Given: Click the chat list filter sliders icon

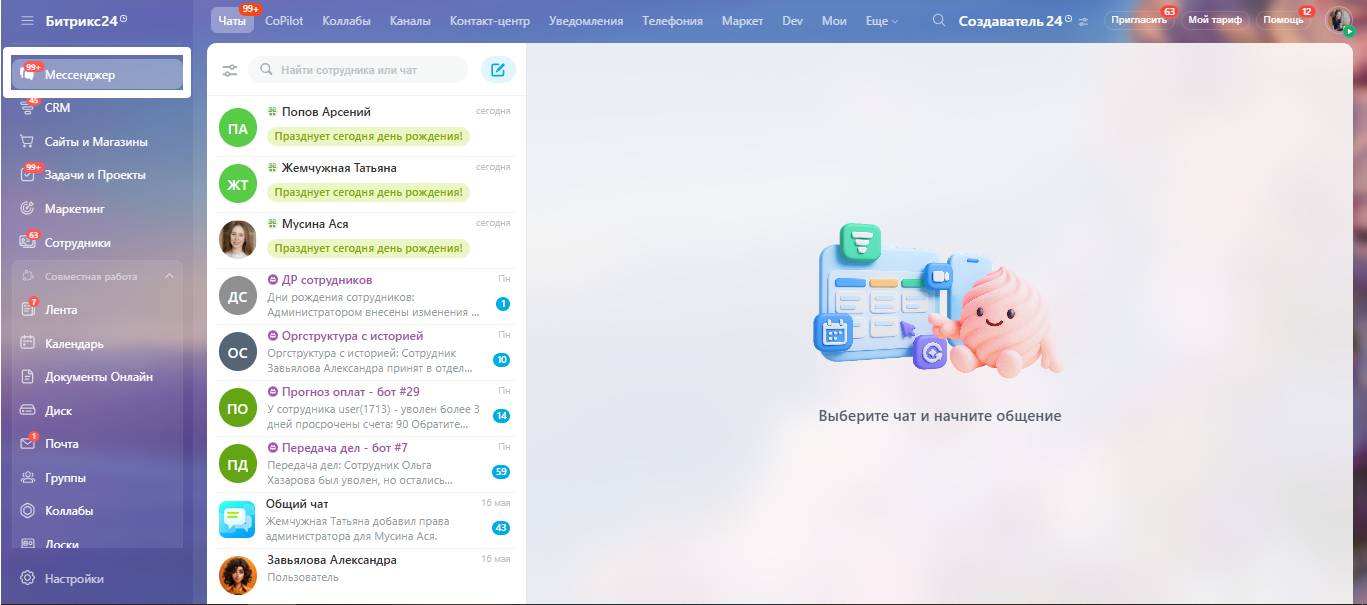Looking at the screenshot, I should [230, 70].
